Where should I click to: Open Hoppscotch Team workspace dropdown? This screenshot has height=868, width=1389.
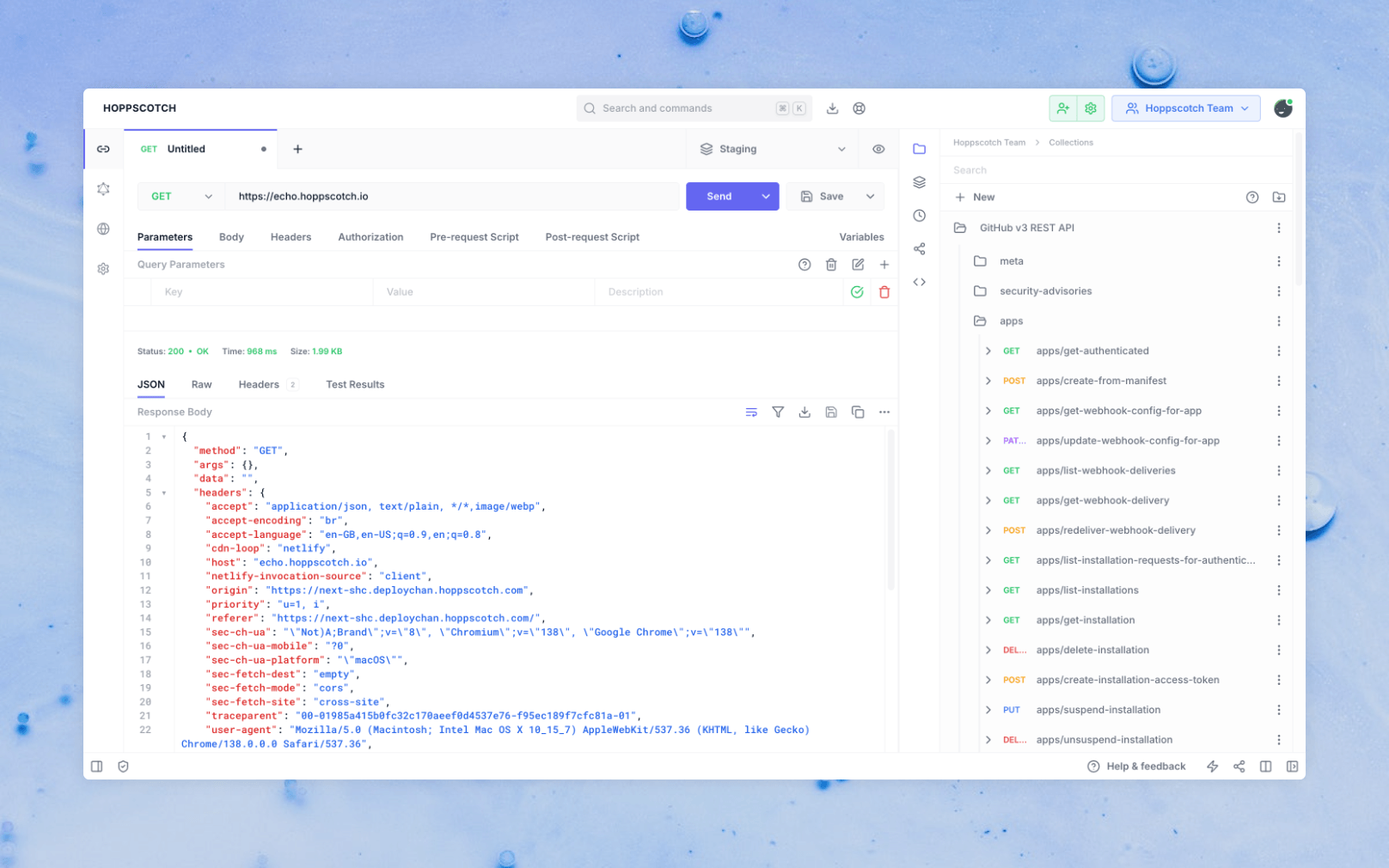[x=1185, y=108]
